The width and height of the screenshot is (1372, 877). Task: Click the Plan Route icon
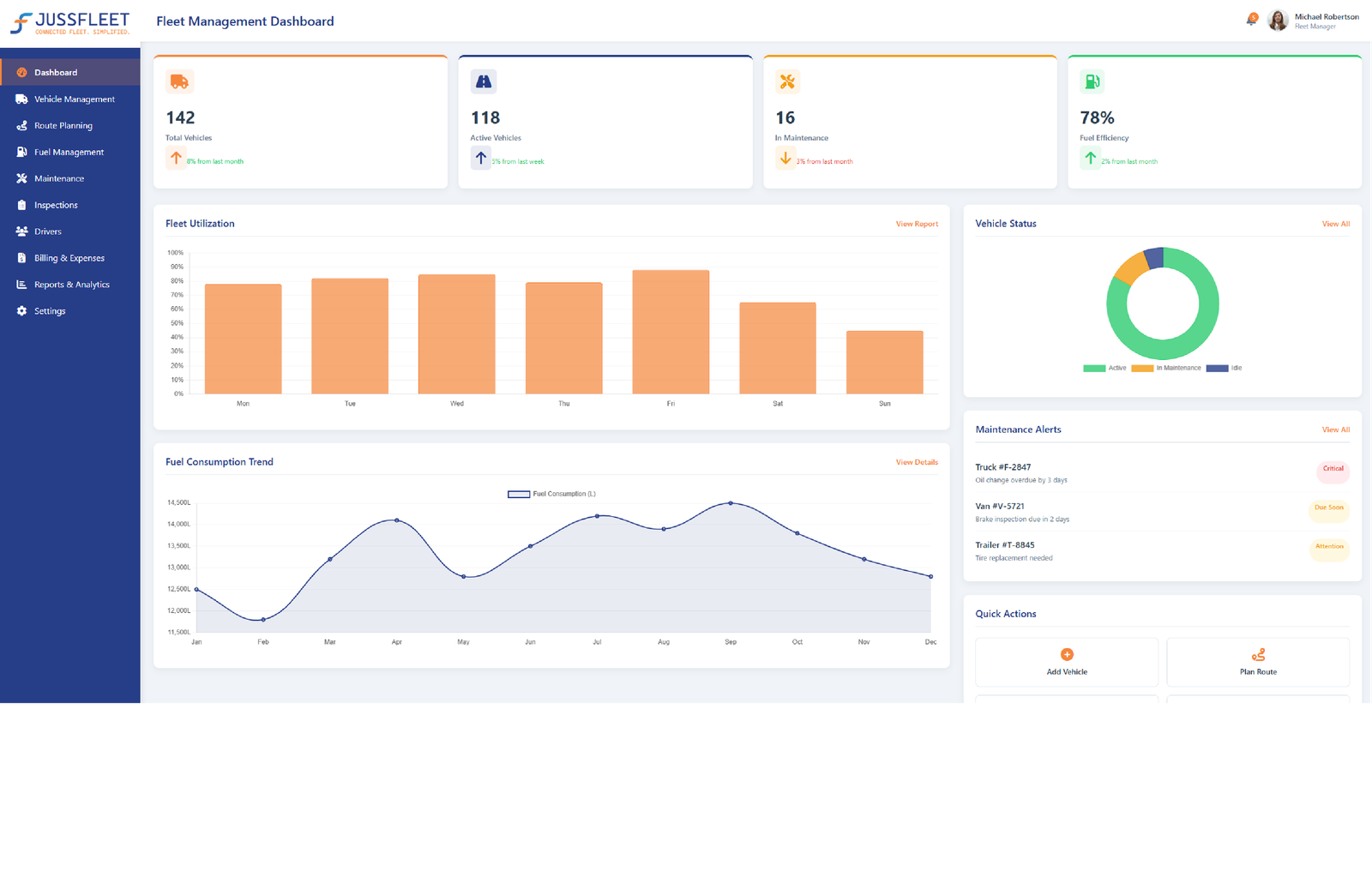(1258, 655)
